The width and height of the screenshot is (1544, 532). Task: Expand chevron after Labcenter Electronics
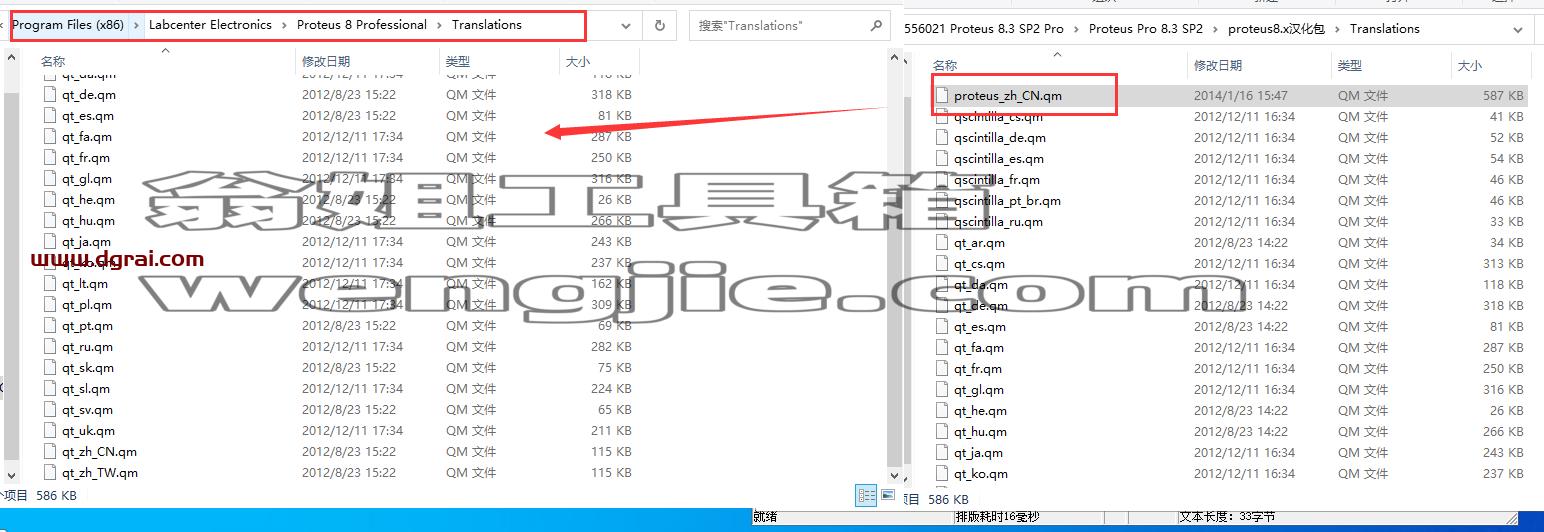click(284, 25)
